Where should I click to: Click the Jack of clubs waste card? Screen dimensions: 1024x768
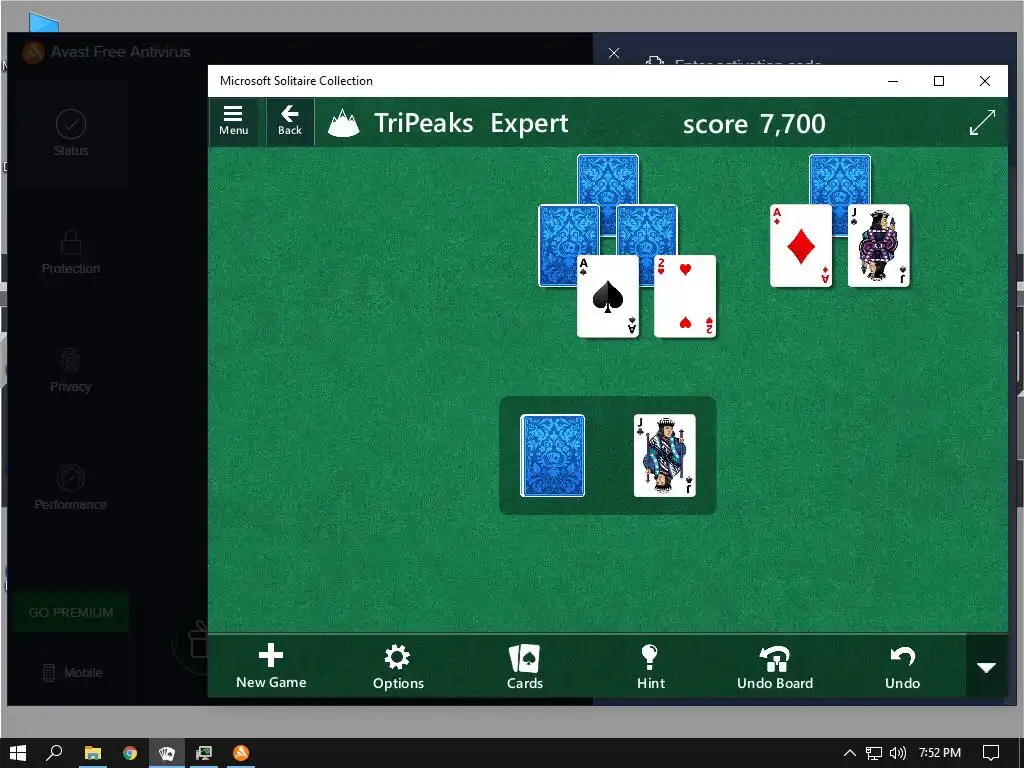coord(664,456)
